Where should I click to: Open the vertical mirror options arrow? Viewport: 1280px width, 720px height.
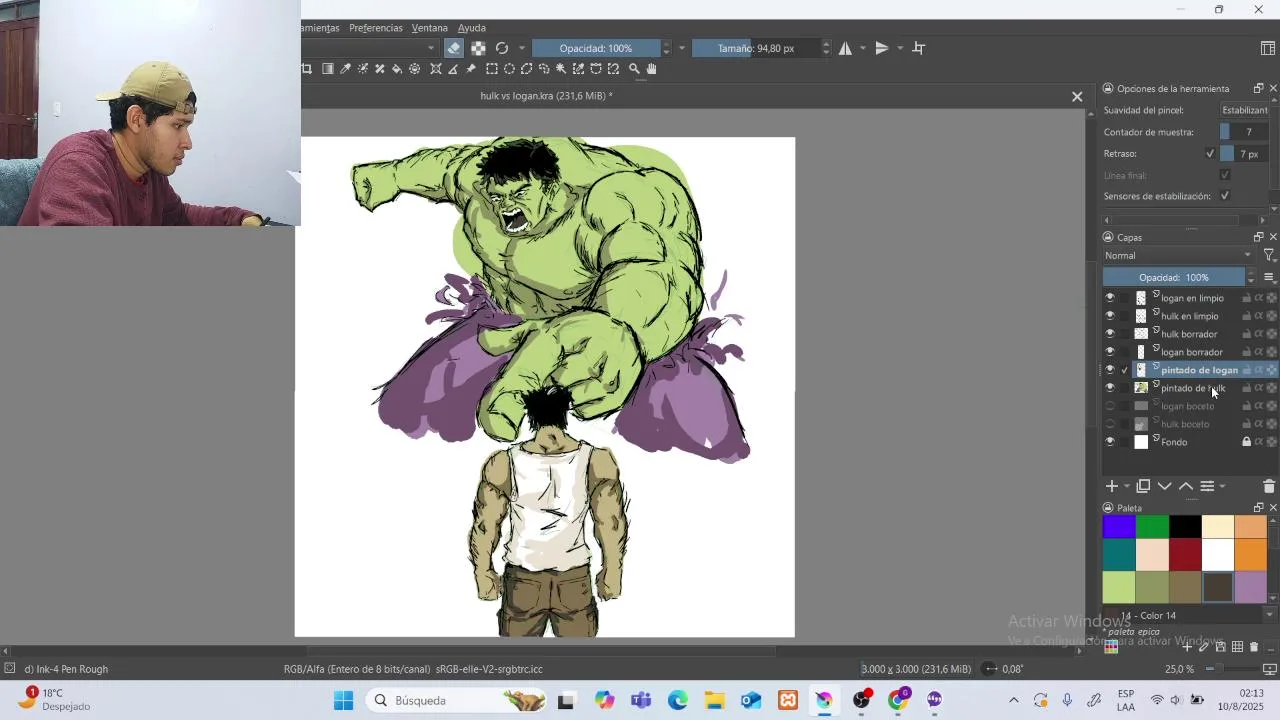point(900,48)
